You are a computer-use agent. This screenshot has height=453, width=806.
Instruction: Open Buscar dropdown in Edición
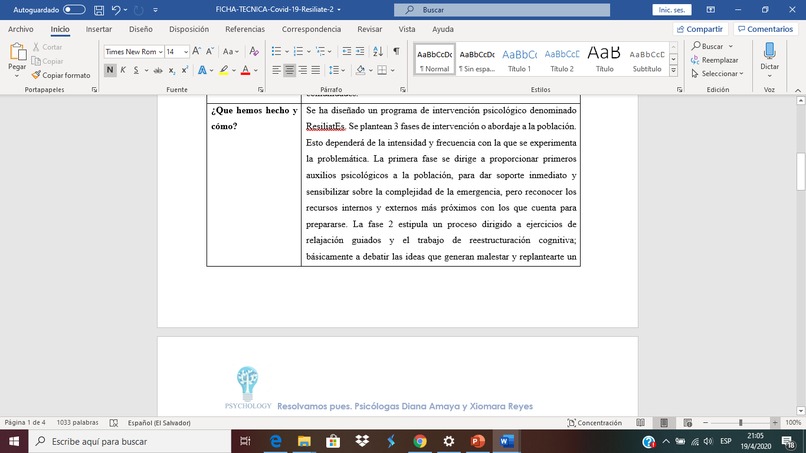click(730, 46)
